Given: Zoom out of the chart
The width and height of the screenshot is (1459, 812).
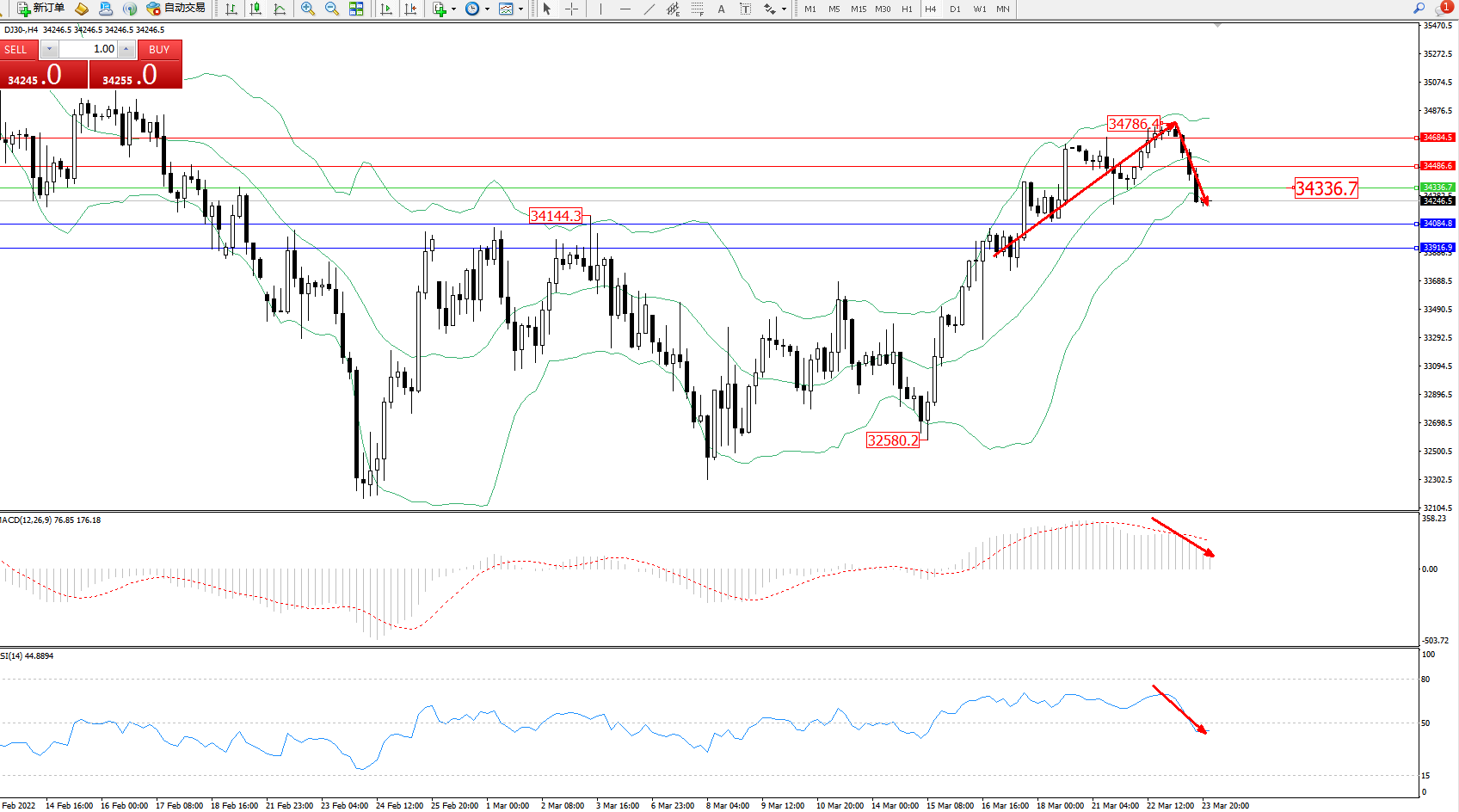Looking at the screenshot, I should (331, 9).
